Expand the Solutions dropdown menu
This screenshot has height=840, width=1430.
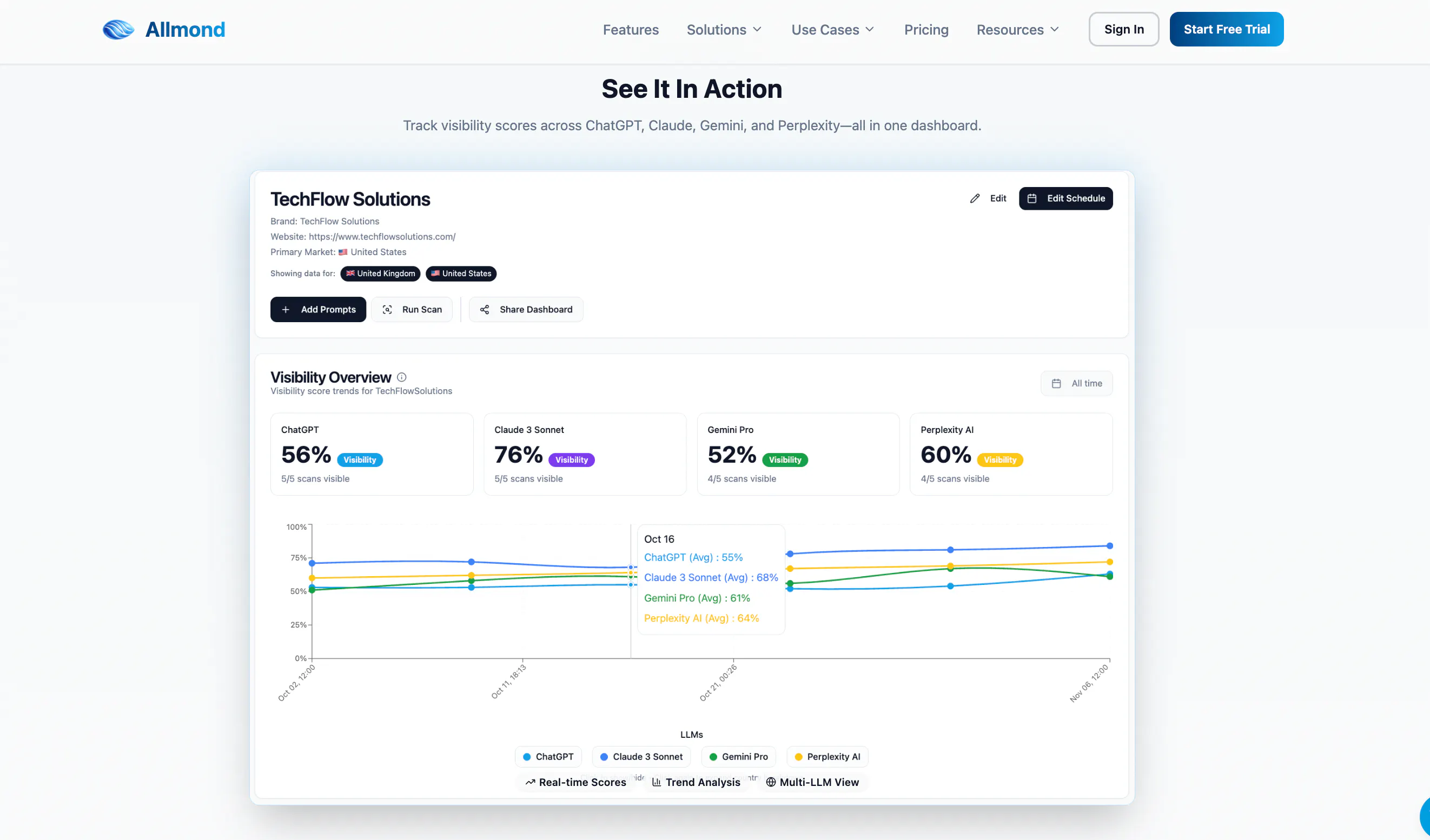pos(724,30)
